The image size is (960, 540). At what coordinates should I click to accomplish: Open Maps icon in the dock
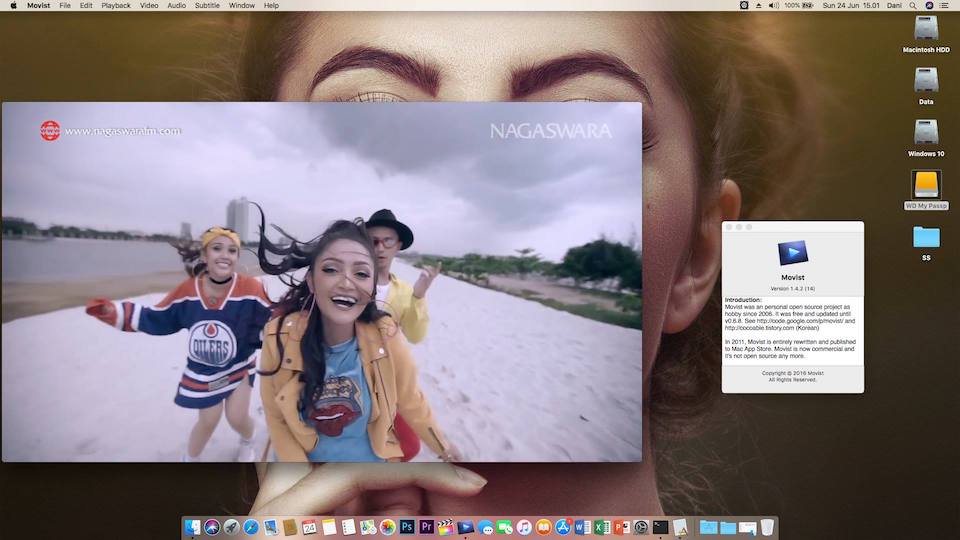pyautogui.click(x=368, y=527)
